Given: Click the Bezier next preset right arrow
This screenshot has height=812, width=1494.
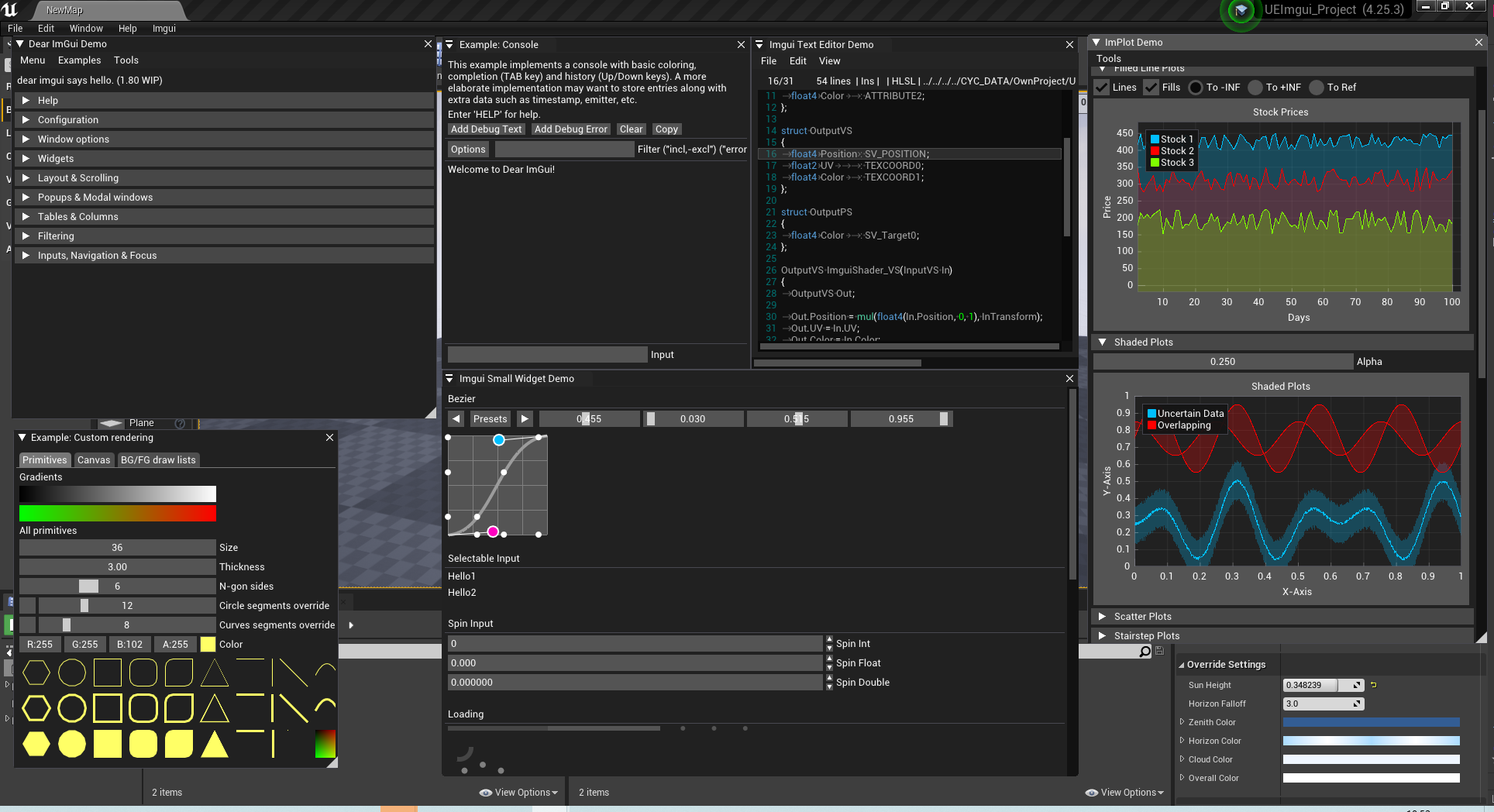Looking at the screenshot, I should pos(525,419).
